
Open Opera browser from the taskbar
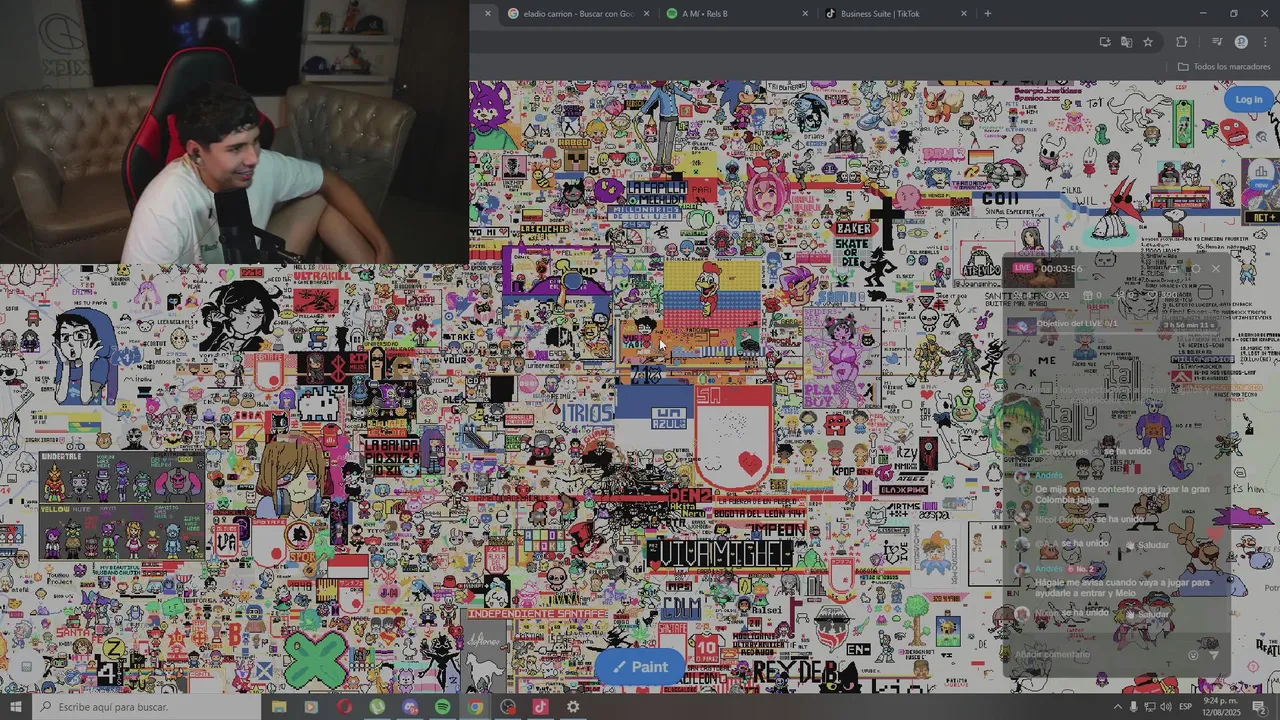tap(344, 707)
